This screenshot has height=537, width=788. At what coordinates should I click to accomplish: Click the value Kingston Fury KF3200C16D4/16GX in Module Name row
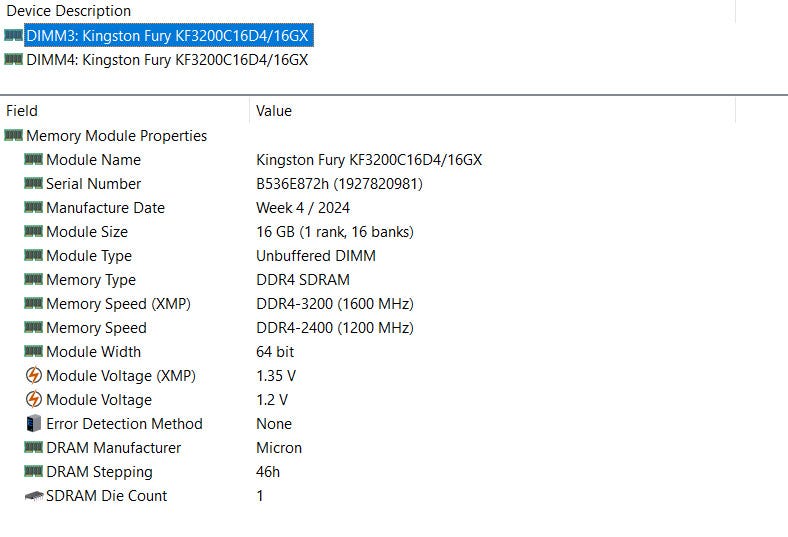[x=369, y=160]
